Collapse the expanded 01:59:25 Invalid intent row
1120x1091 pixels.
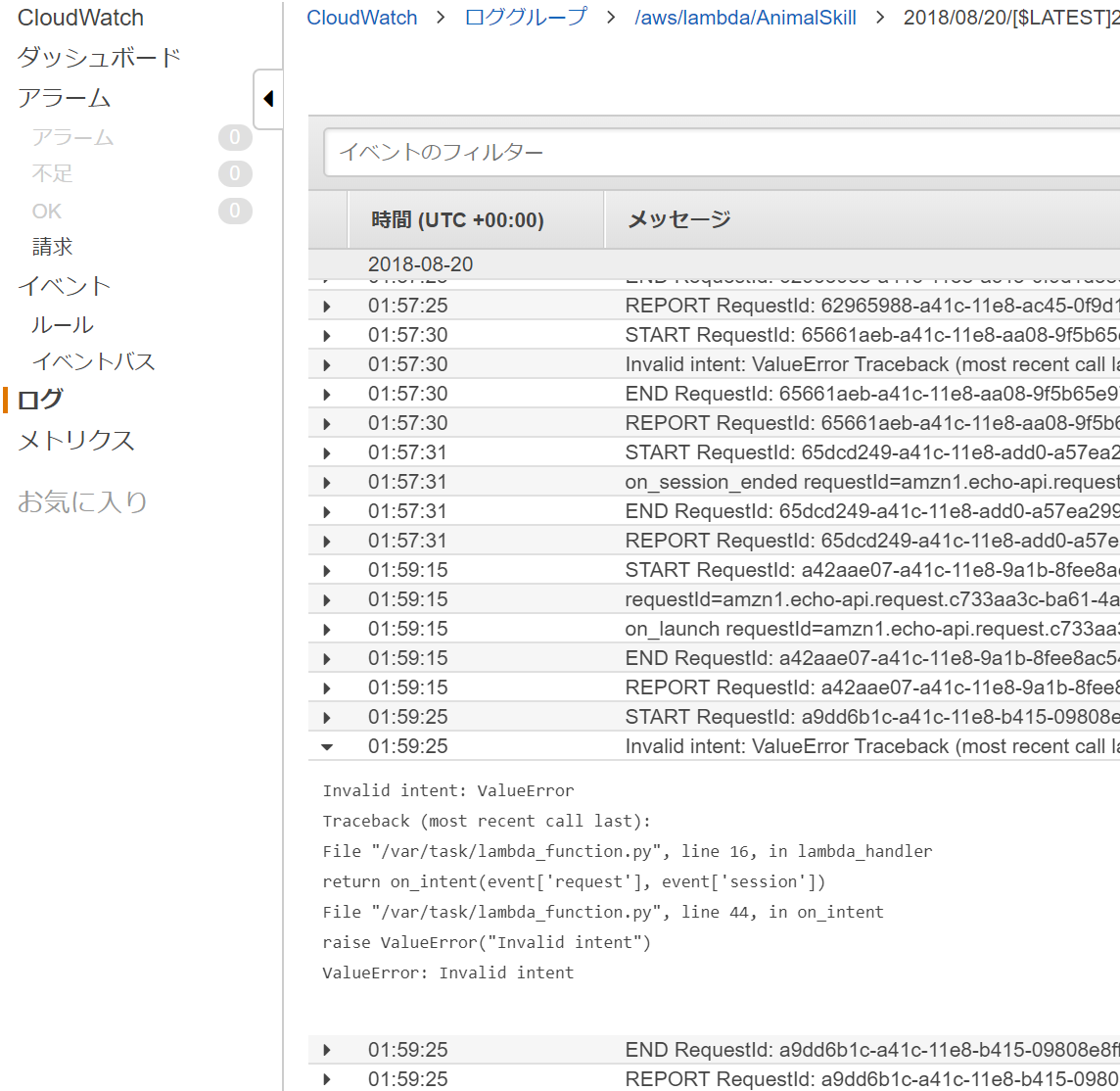[326, 747]
